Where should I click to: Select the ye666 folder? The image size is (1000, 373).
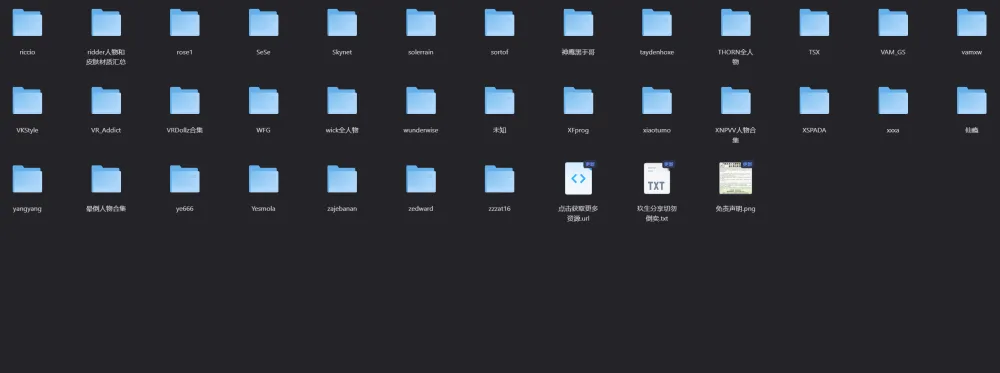(185, 179)
